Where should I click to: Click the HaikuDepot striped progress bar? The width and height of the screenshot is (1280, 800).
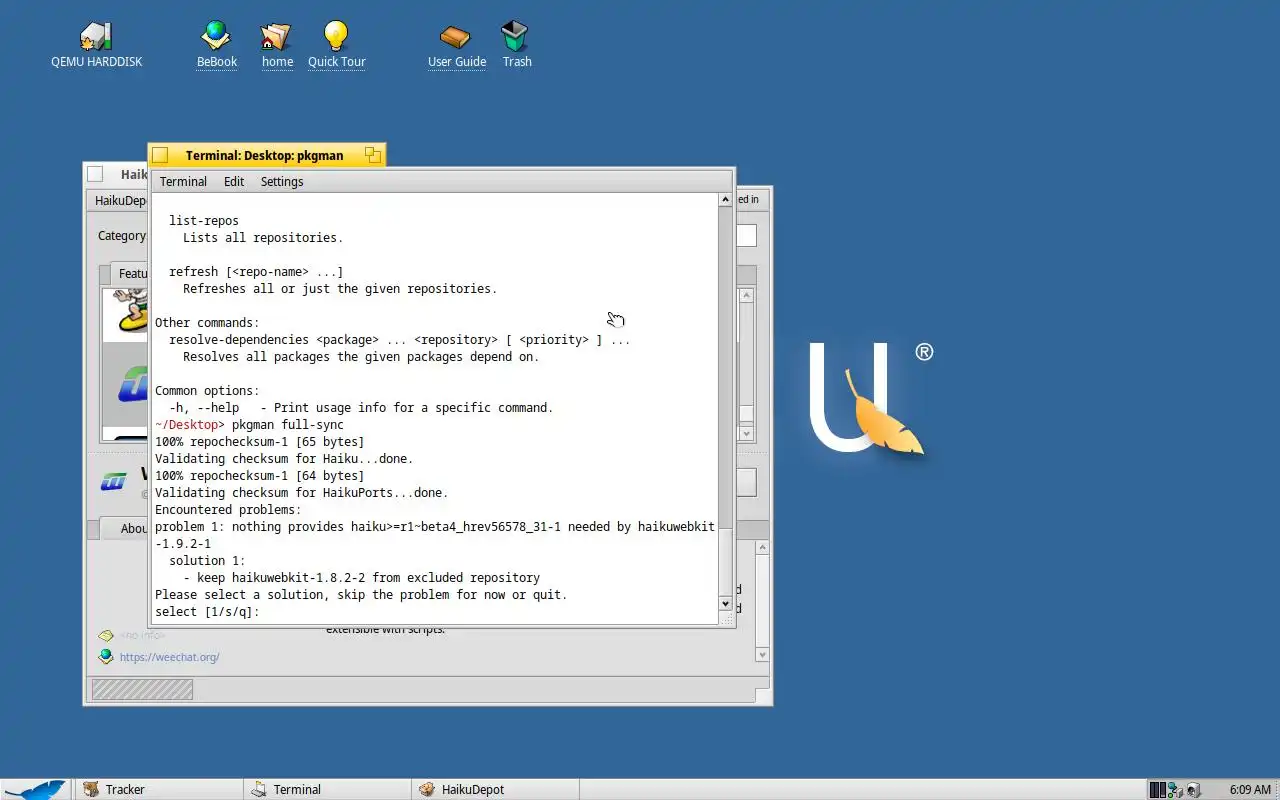click(x=142, y=689)
